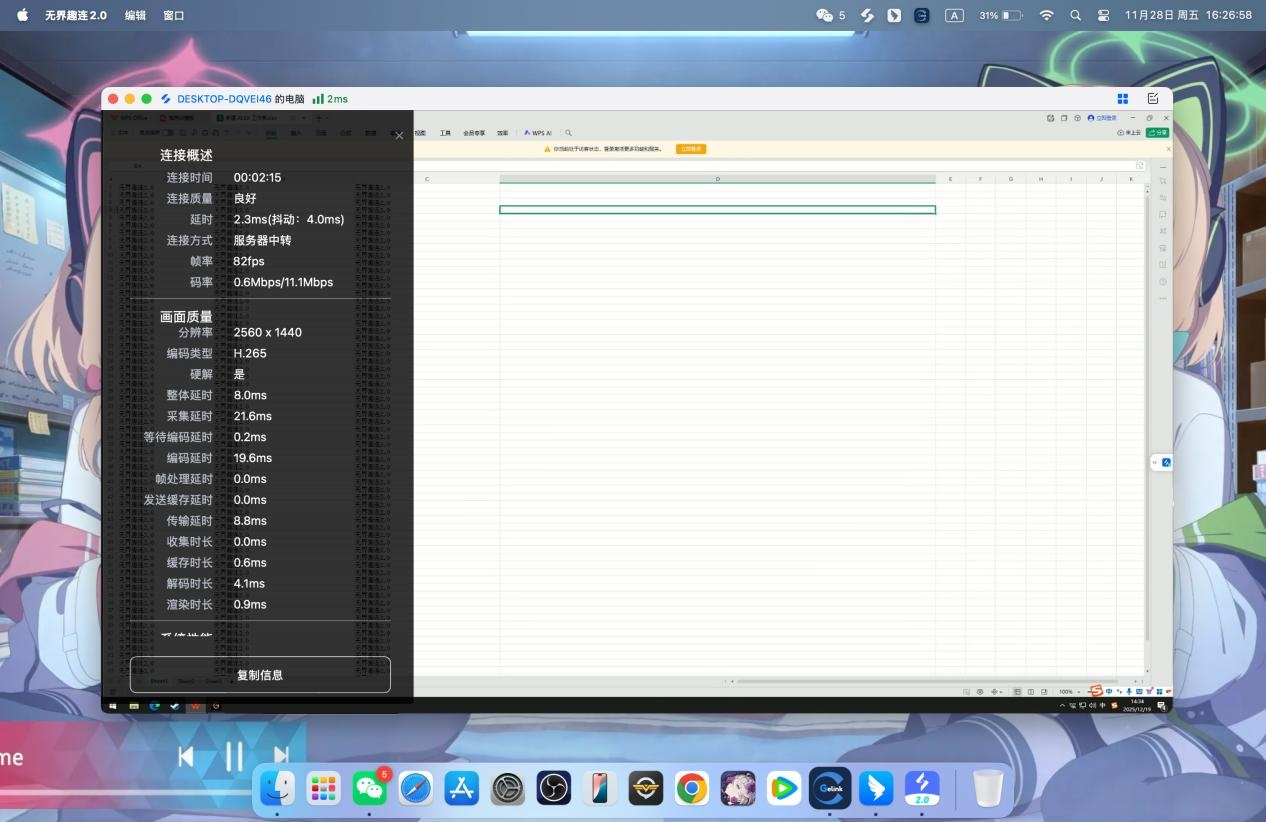Open Google Chrome from the Dock
This screenshot has height=822, width=1266.
pos(692,789)
